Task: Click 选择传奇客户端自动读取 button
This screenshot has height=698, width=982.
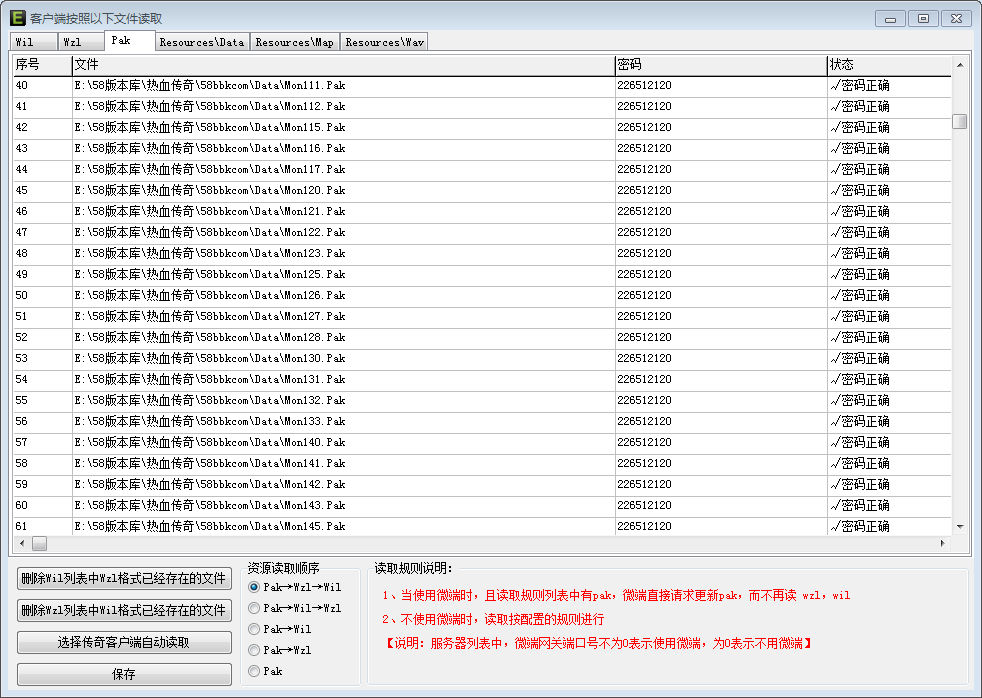Action: [124, 642]
